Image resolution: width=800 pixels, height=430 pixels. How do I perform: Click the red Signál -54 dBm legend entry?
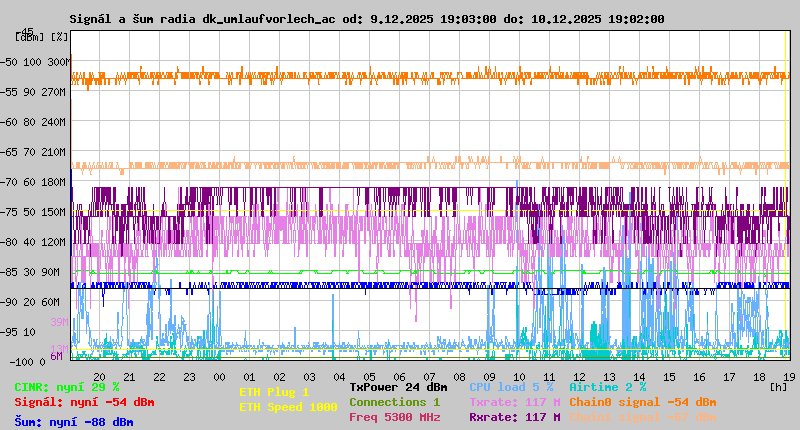(x=84, y=402)
